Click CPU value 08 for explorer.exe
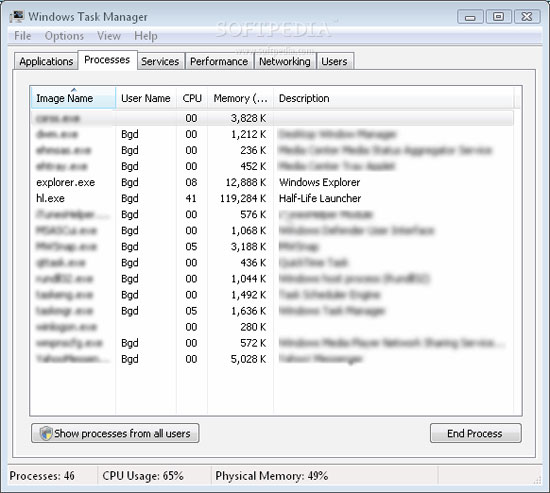This screenshot has width=550, height=493. (x=191, y=182)
